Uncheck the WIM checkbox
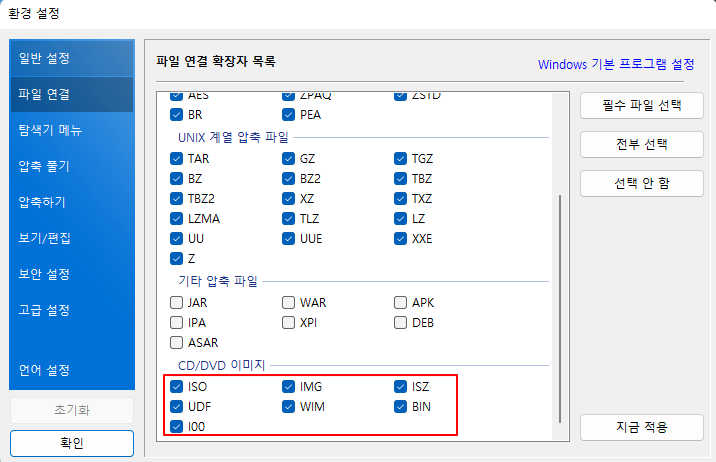 [x=288, y=407]
